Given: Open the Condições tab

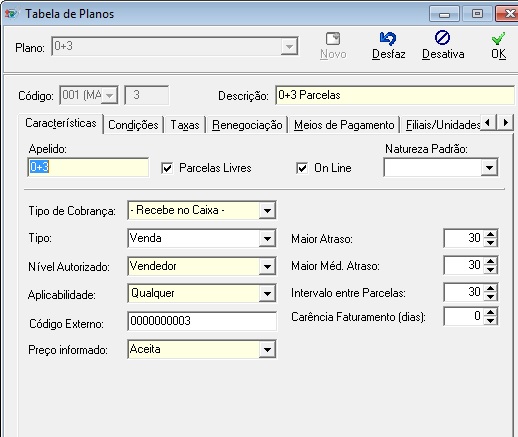Looking at the screenshot, I should [x=133, y=125].
